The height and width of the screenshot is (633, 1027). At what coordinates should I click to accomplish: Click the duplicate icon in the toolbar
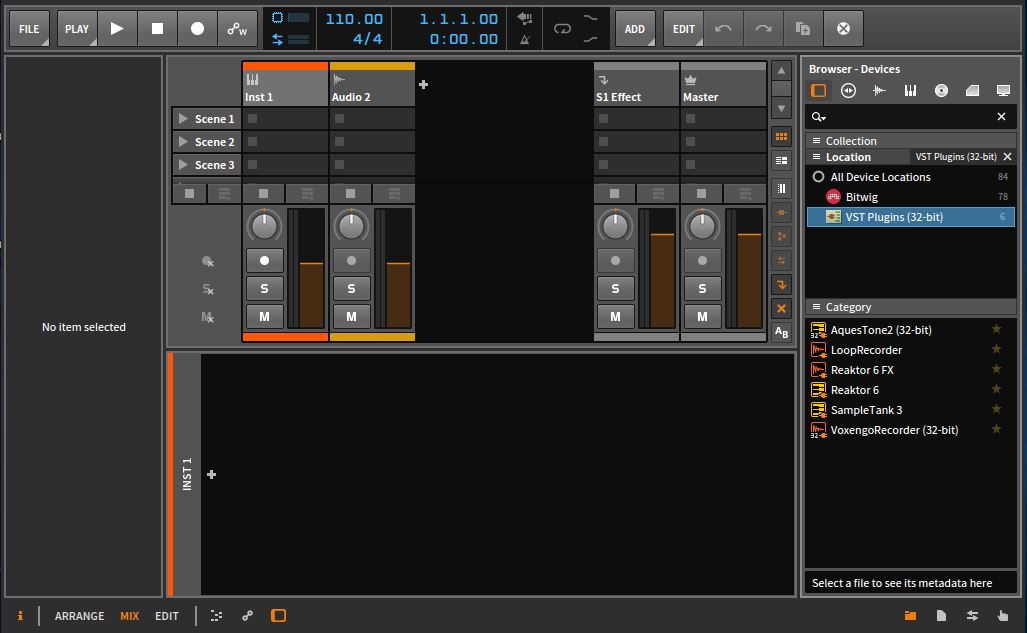pyautogui.click(x=803, y=28)
